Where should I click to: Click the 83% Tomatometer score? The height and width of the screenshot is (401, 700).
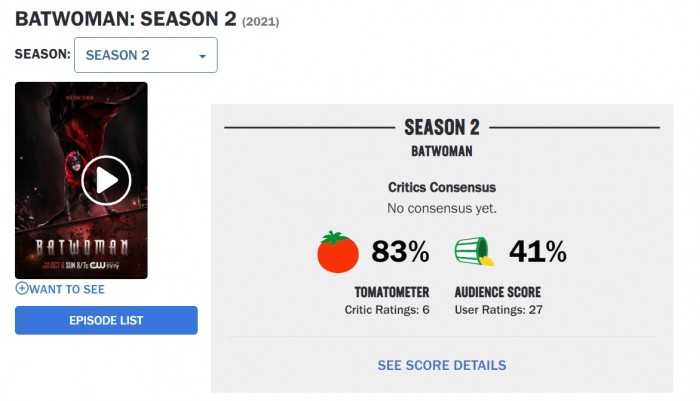click(400, 251)
